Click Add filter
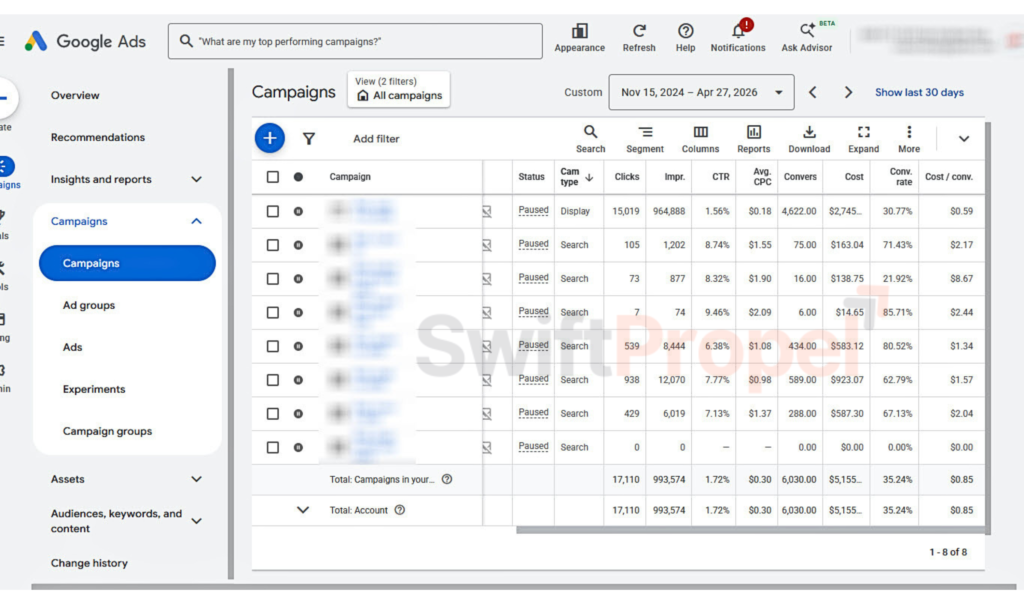Image resolution: width=1024 pixels, height=604 pixels. (376, 139)
